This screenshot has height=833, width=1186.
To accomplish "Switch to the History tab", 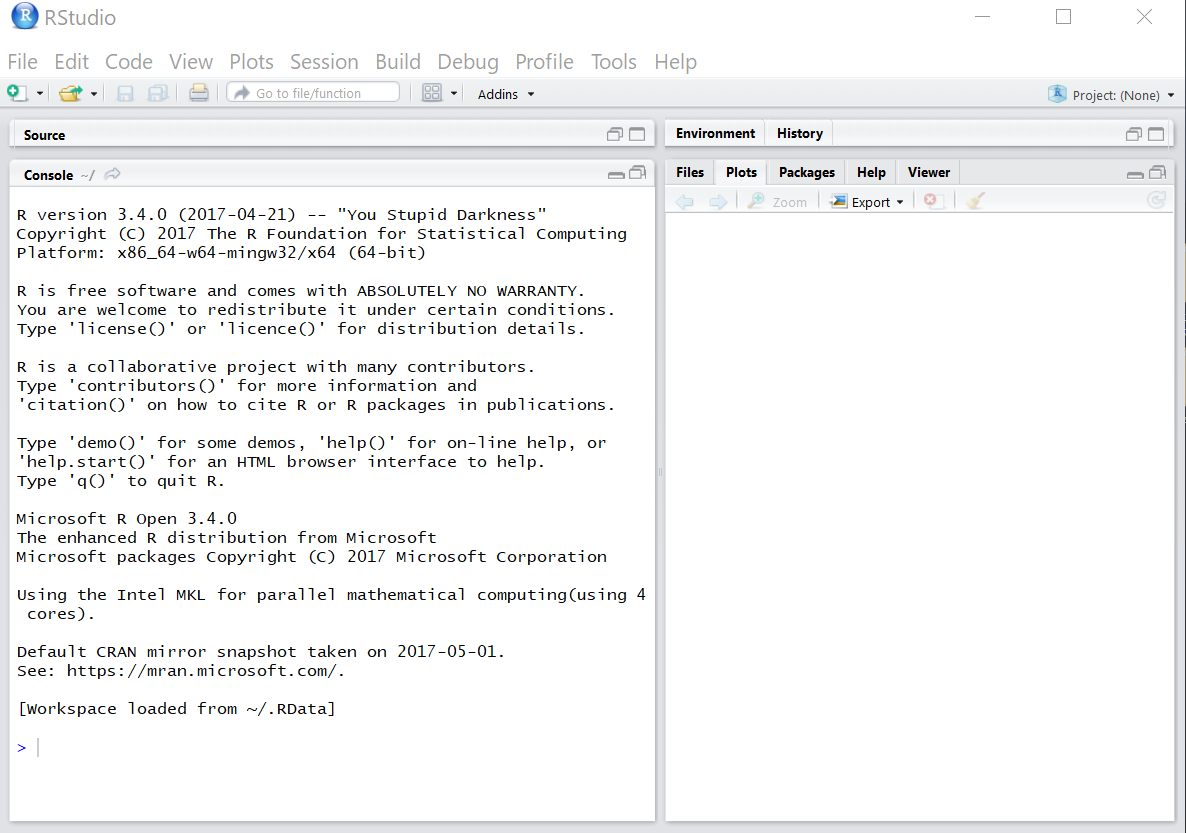I will (x=799, y=133).
